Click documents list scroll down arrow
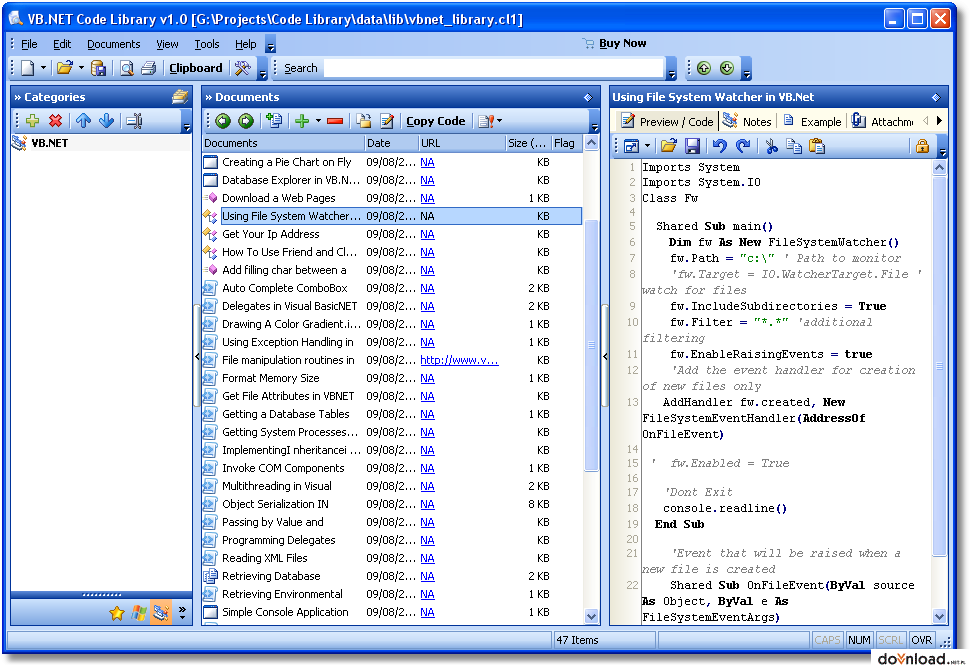971x668 pixels. pos(591,617)
